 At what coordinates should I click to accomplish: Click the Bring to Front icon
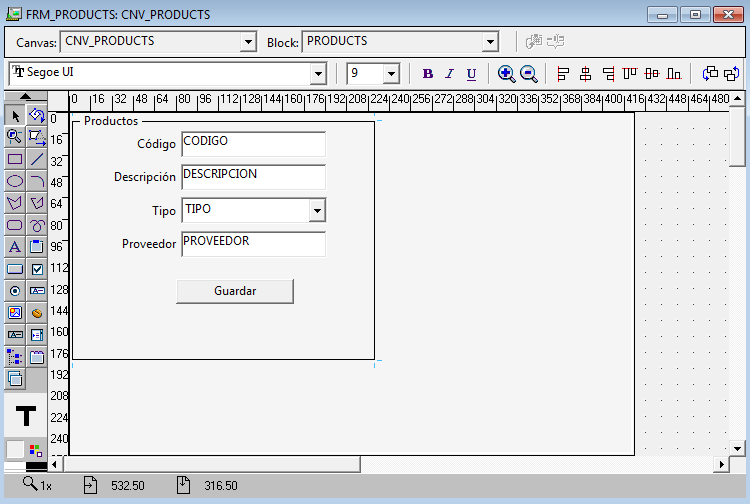click(711, 73)
